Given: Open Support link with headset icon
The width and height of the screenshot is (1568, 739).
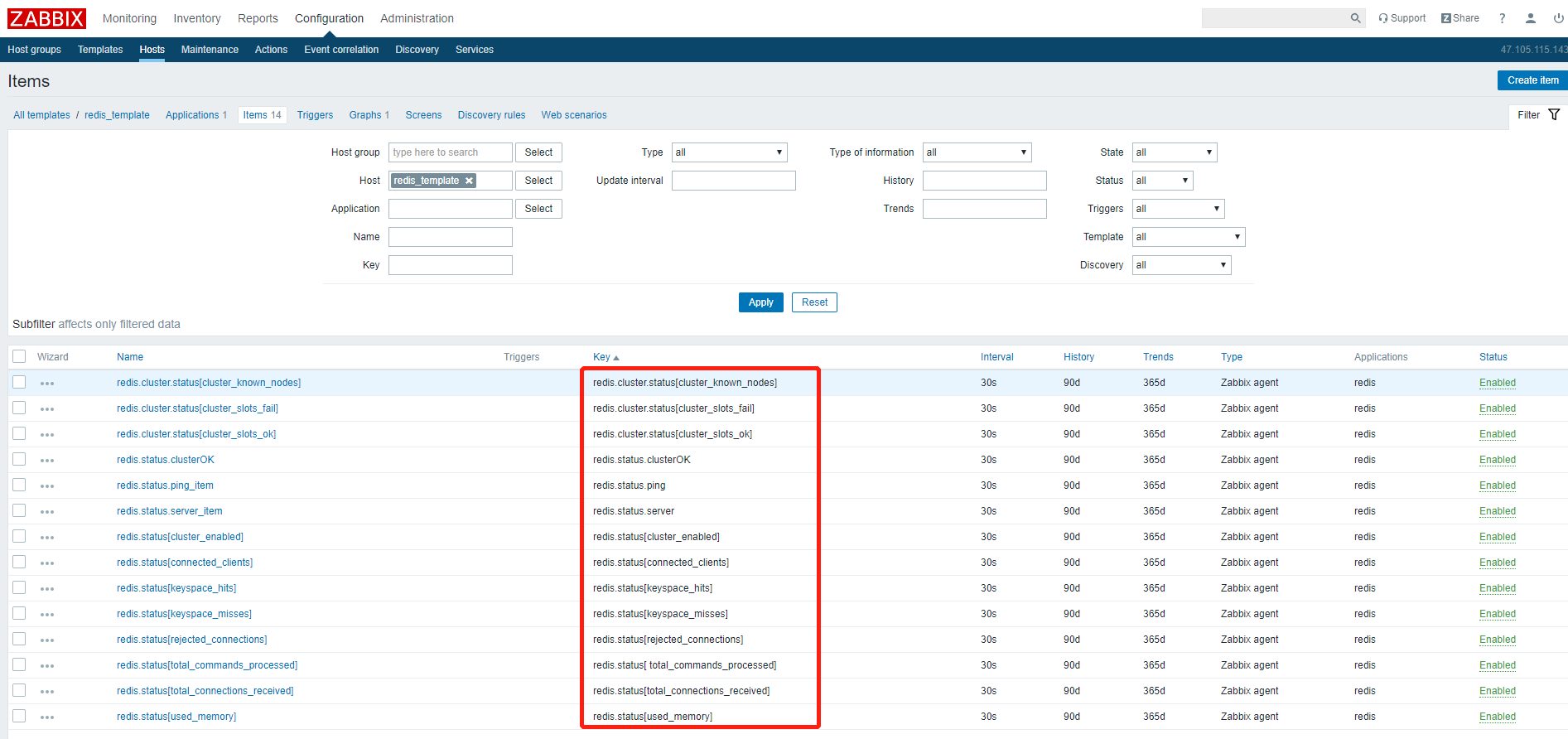Looking at the screenshot, I should tap(1402, 18).
